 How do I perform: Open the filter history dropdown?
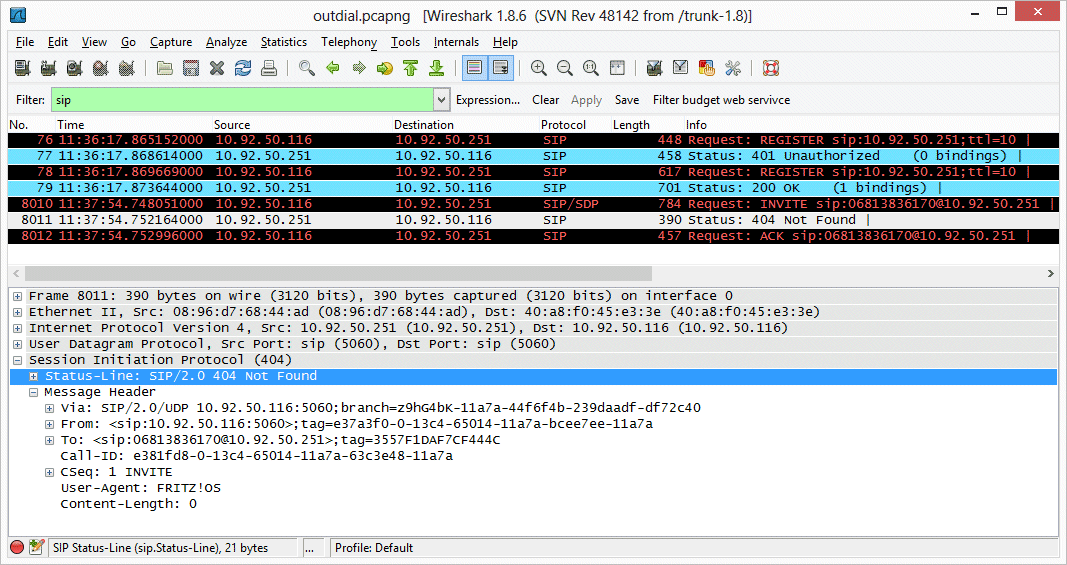tap(442, 100)
